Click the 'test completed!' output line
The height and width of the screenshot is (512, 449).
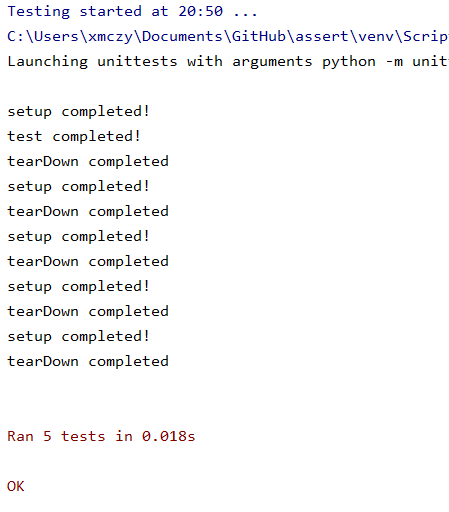74,137
